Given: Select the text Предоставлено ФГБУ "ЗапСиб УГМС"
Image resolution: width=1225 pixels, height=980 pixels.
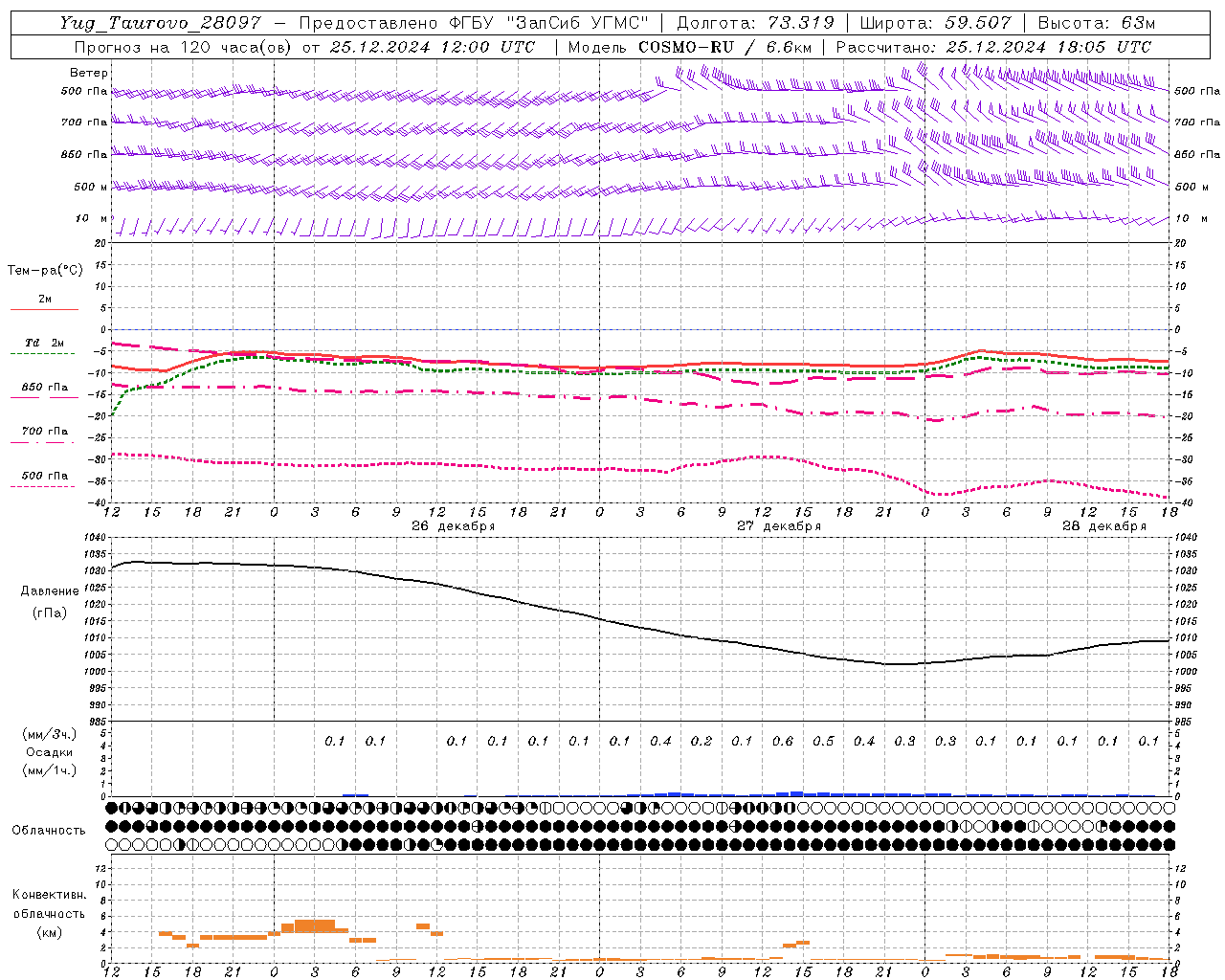Looking at the screenshot, I should (476, 23).
